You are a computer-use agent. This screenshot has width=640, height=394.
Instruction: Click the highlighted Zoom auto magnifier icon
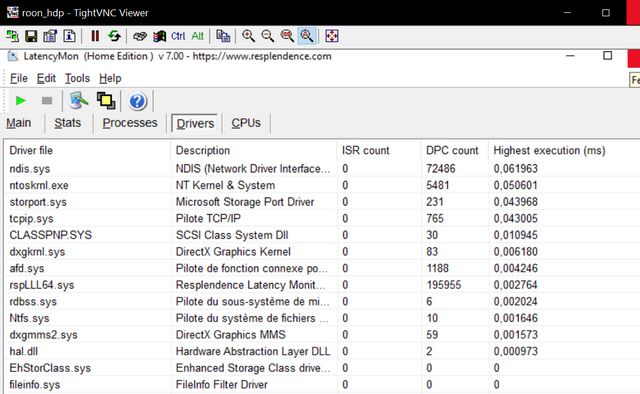click(x=307, y=36)
